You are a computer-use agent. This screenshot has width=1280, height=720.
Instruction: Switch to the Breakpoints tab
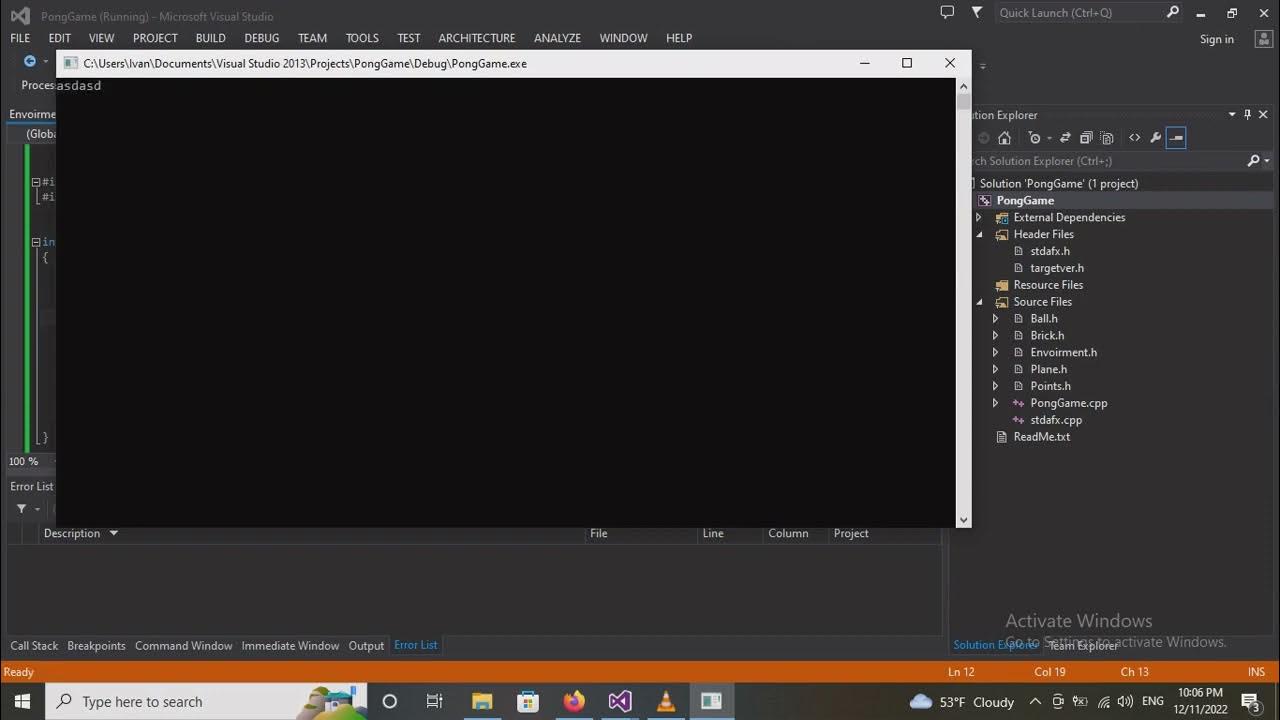tap(96, 646)
